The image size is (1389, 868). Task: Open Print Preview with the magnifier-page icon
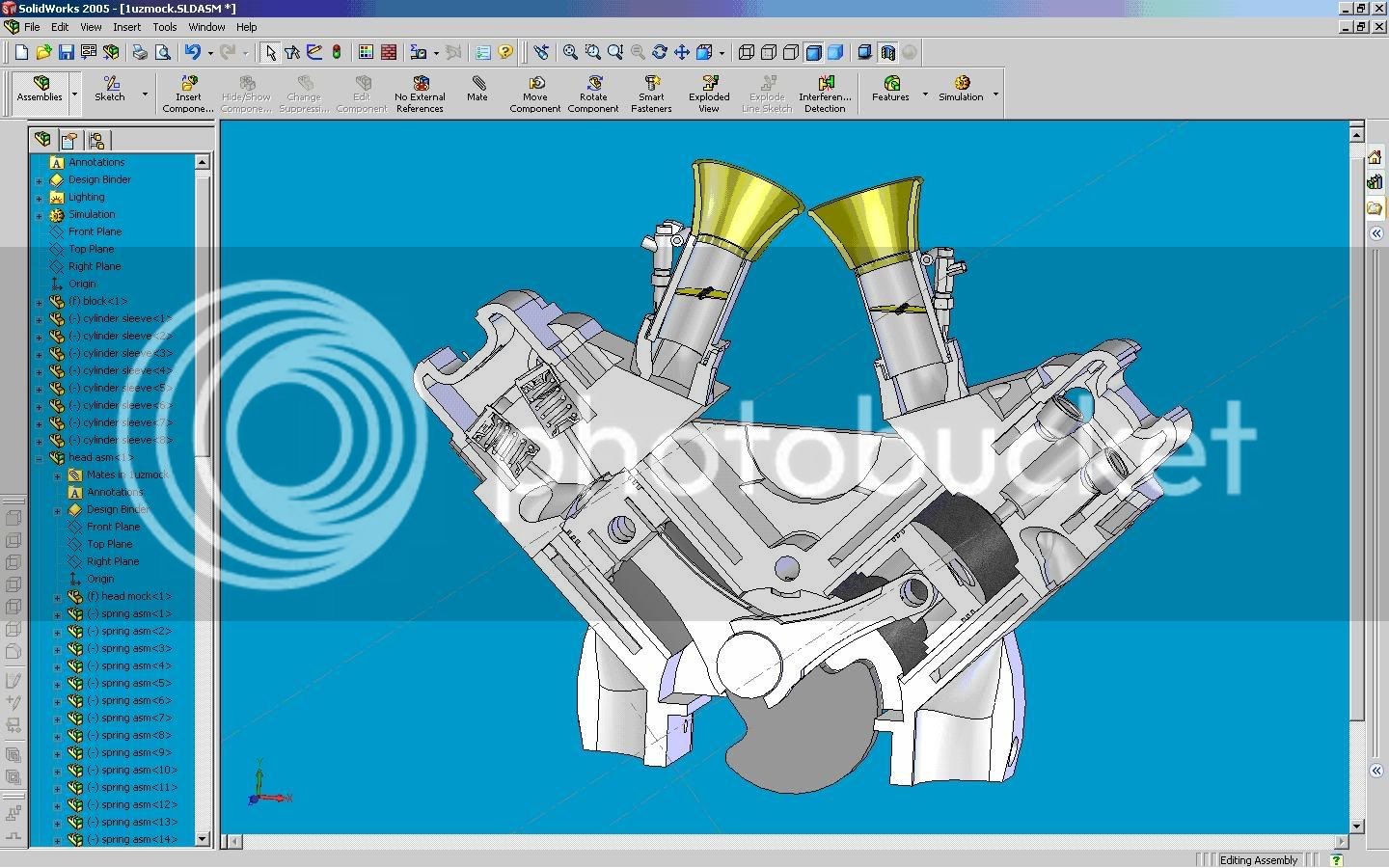click(x=162, y=52)
